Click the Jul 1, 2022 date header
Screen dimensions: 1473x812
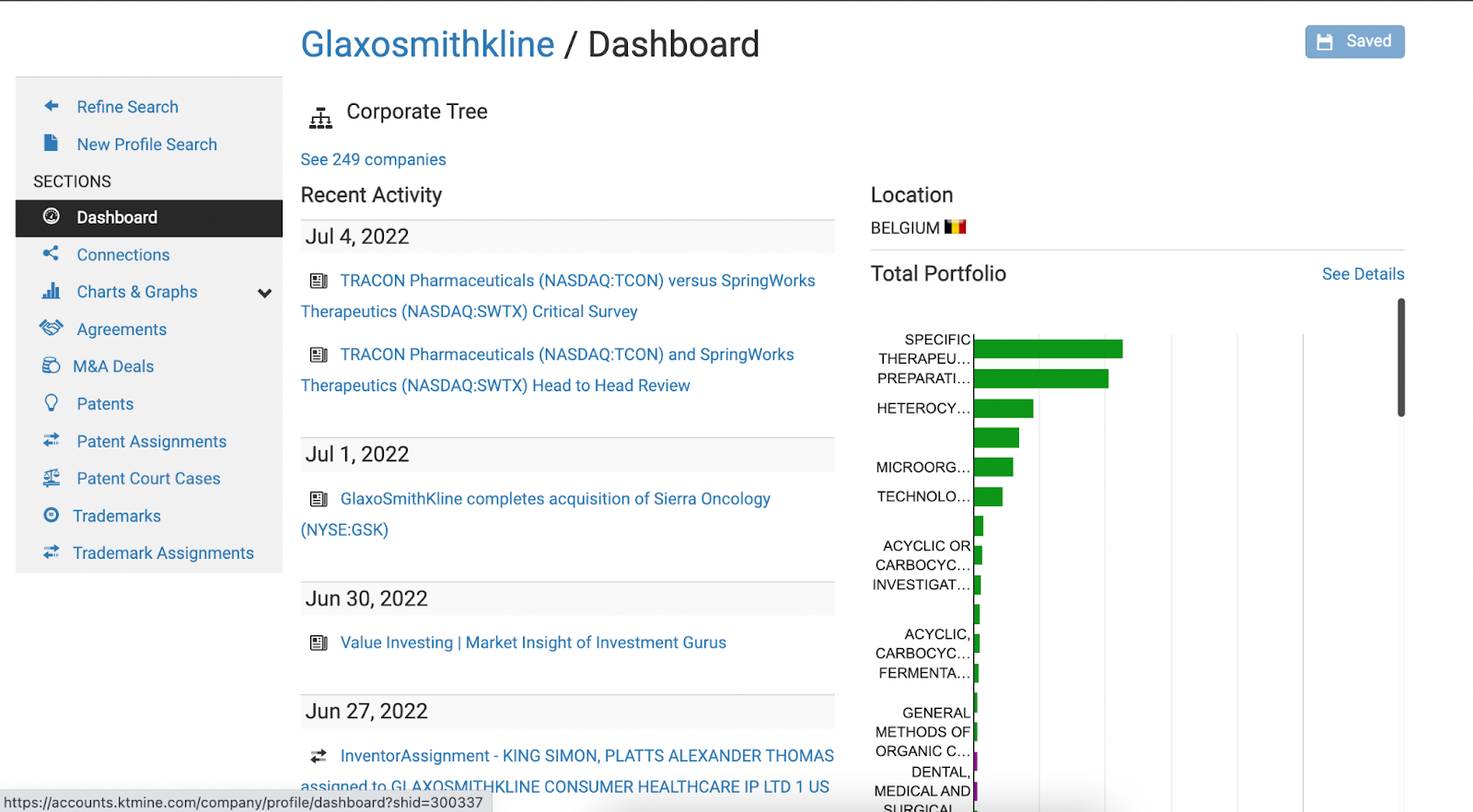tap(567, 455)
